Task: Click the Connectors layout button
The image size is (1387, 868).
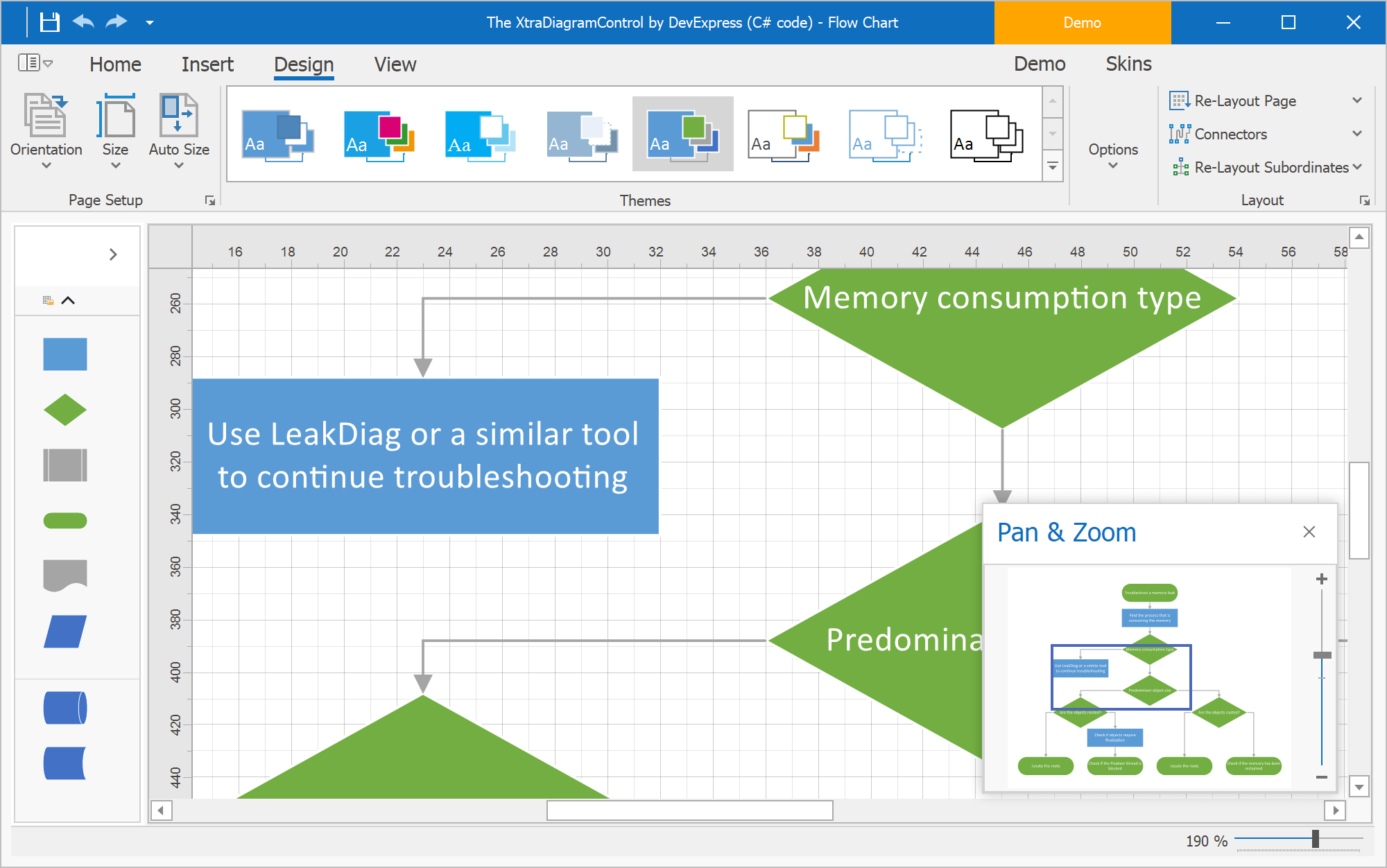Action: [x=1230, y=134]
